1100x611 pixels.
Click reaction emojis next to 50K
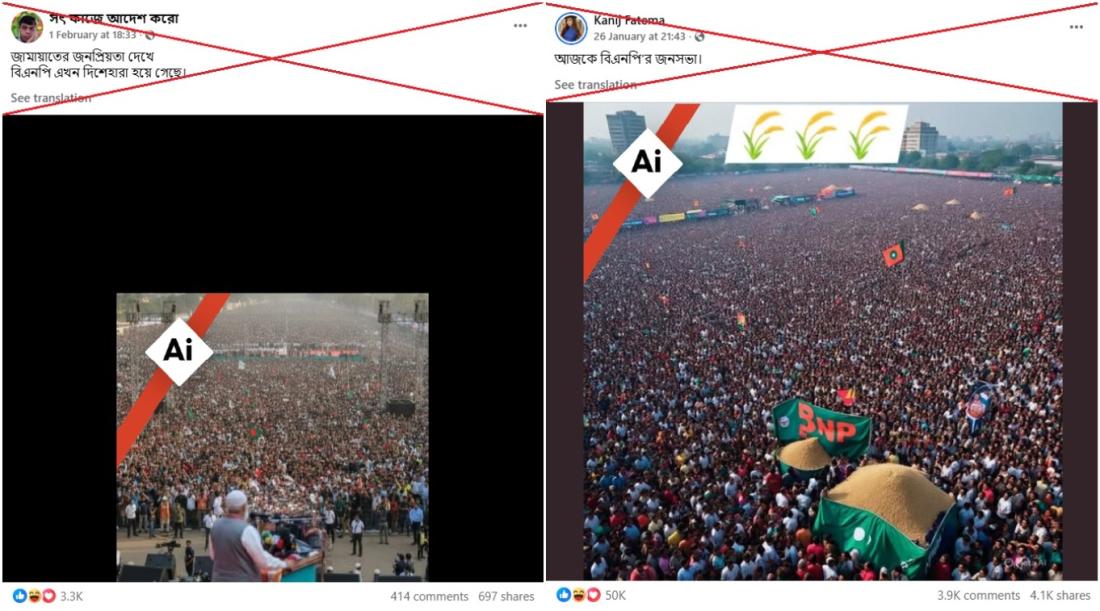(x=578, y=595)
